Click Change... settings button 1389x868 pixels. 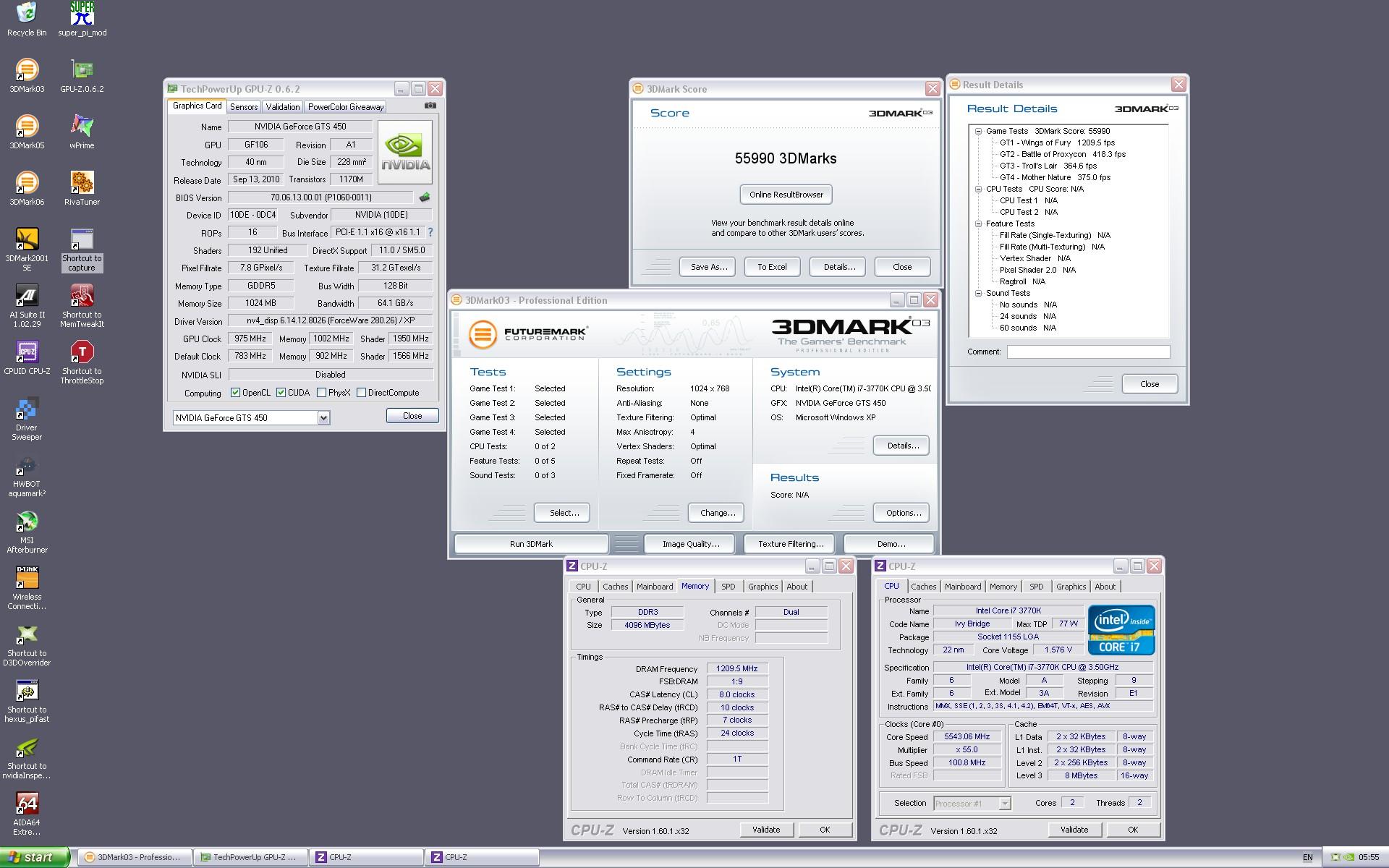click(x=718, y=513)
